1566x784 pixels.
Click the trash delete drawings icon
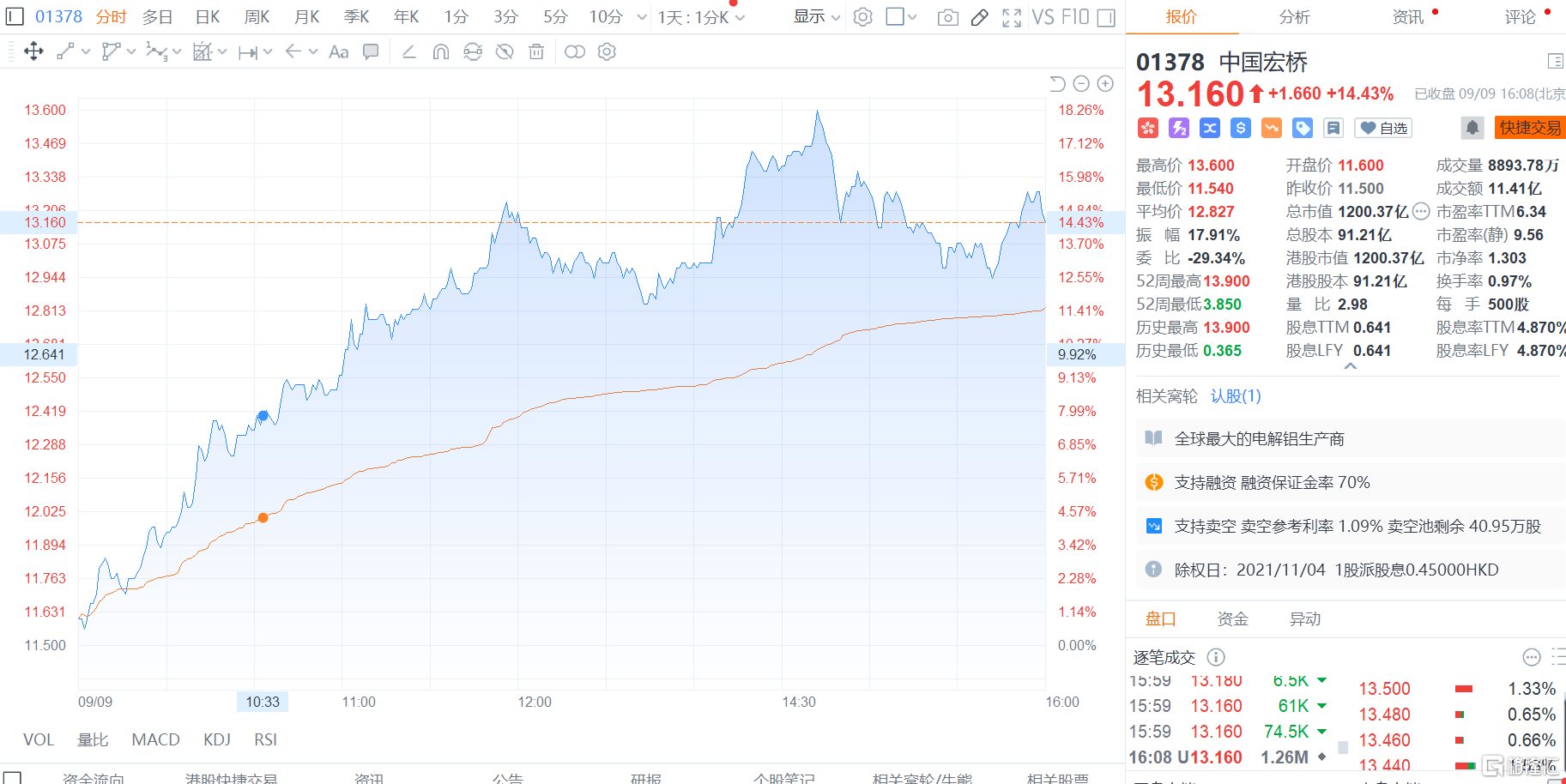coord(536,51)
